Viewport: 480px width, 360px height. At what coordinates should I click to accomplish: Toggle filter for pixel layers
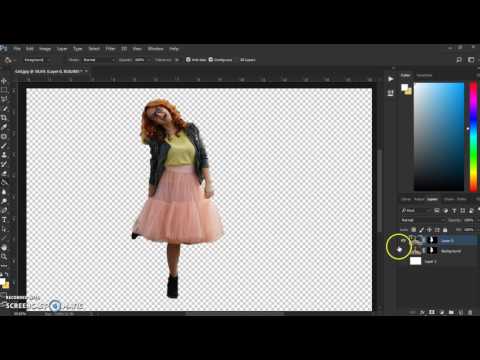pyautogui.click(x=437, y=211)
